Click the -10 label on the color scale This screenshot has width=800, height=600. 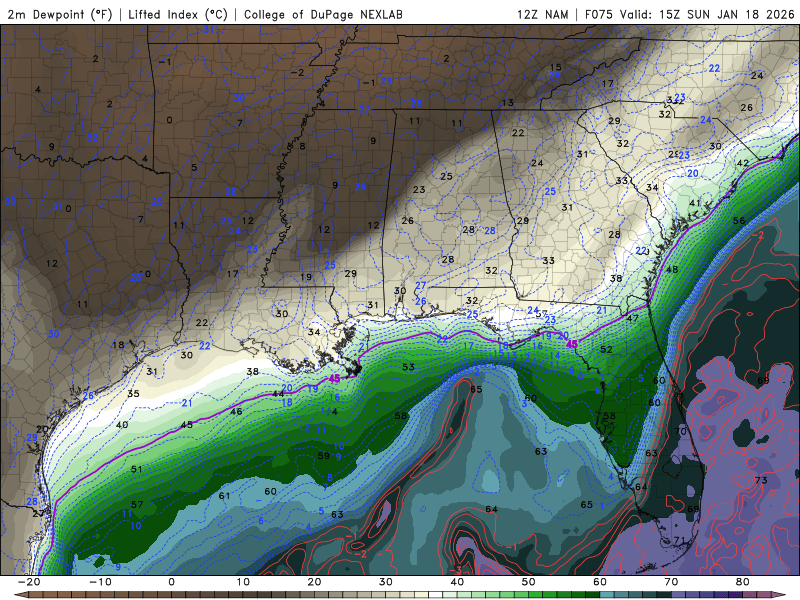(x=100, y=582)
